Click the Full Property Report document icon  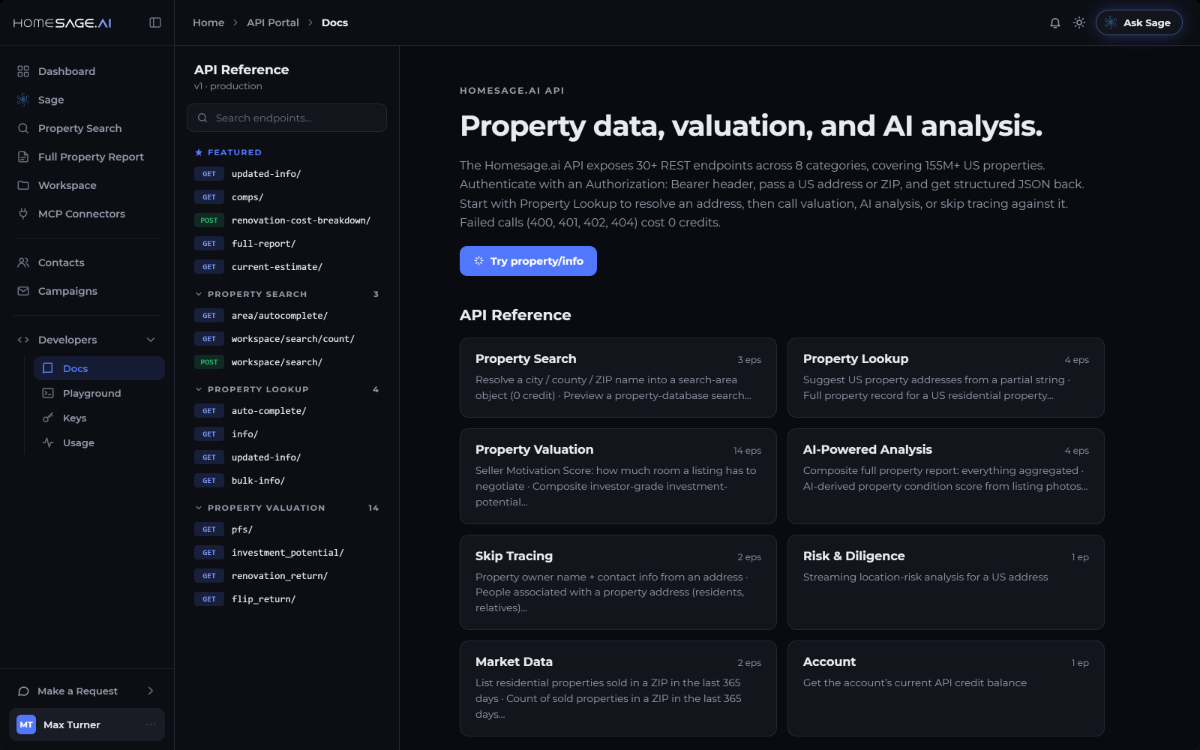tap(23, 157)
